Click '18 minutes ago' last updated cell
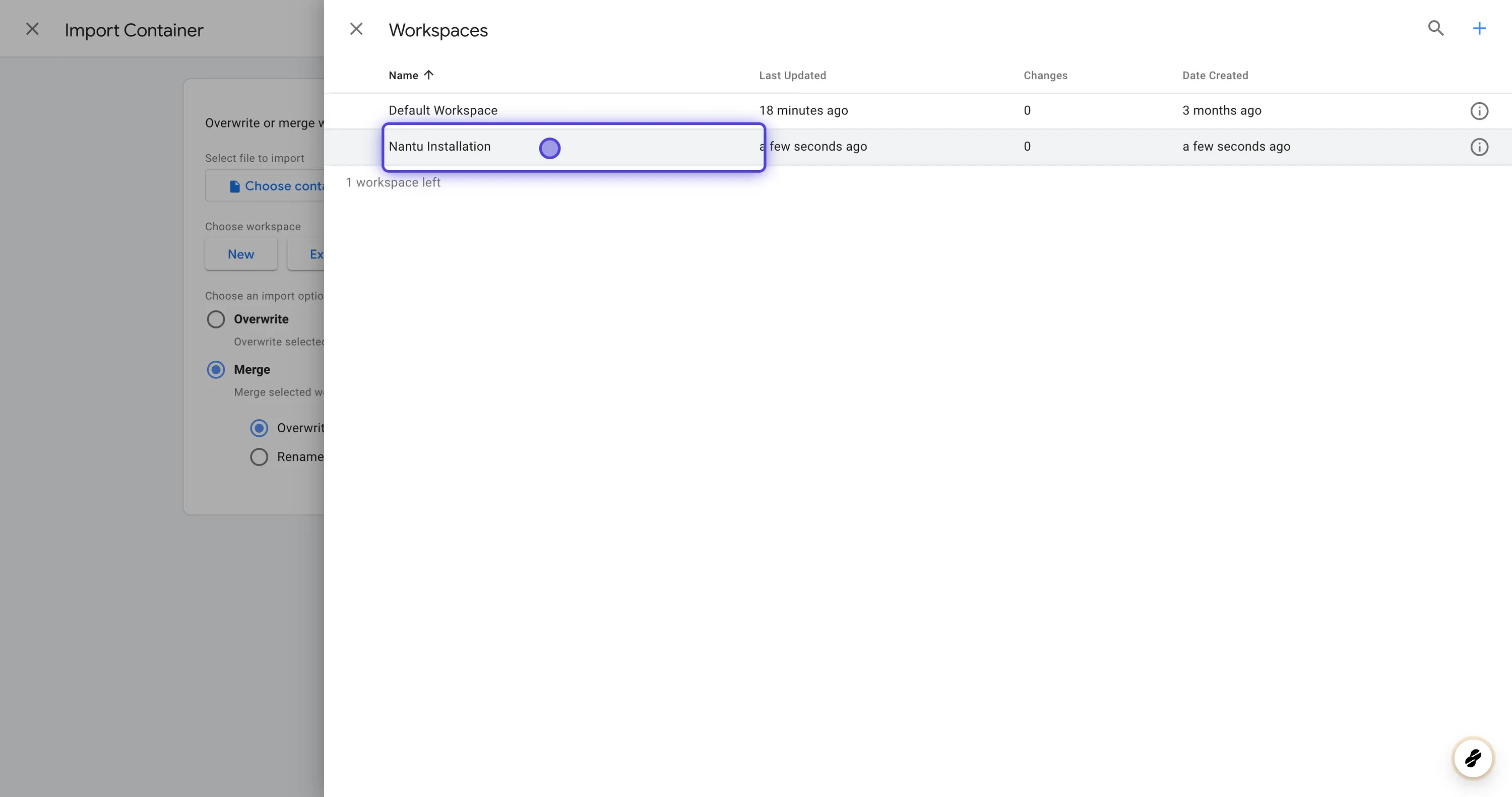This screenshot has height=797, width=1512. coord(803,110)
